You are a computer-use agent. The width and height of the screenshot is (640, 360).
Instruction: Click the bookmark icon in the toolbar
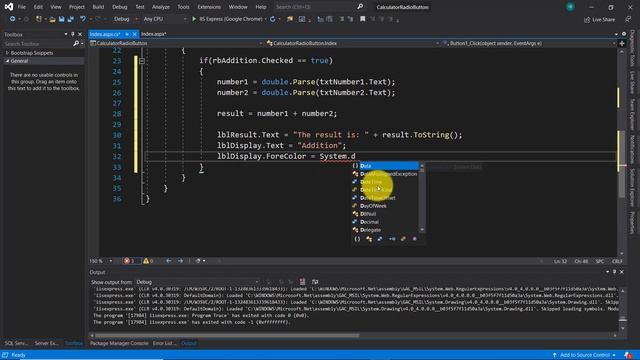tap(362, 19)
